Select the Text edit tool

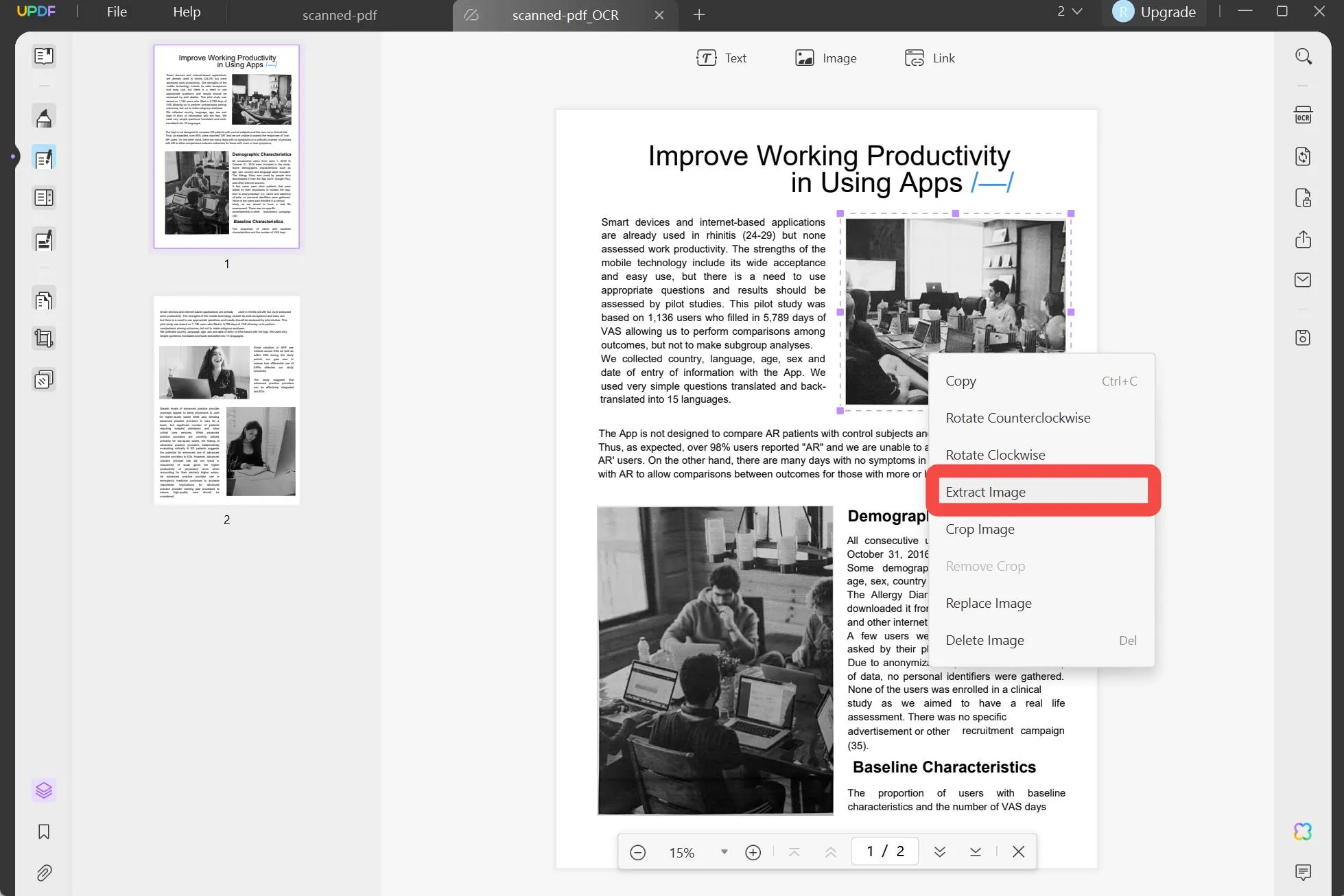point(721,58)
